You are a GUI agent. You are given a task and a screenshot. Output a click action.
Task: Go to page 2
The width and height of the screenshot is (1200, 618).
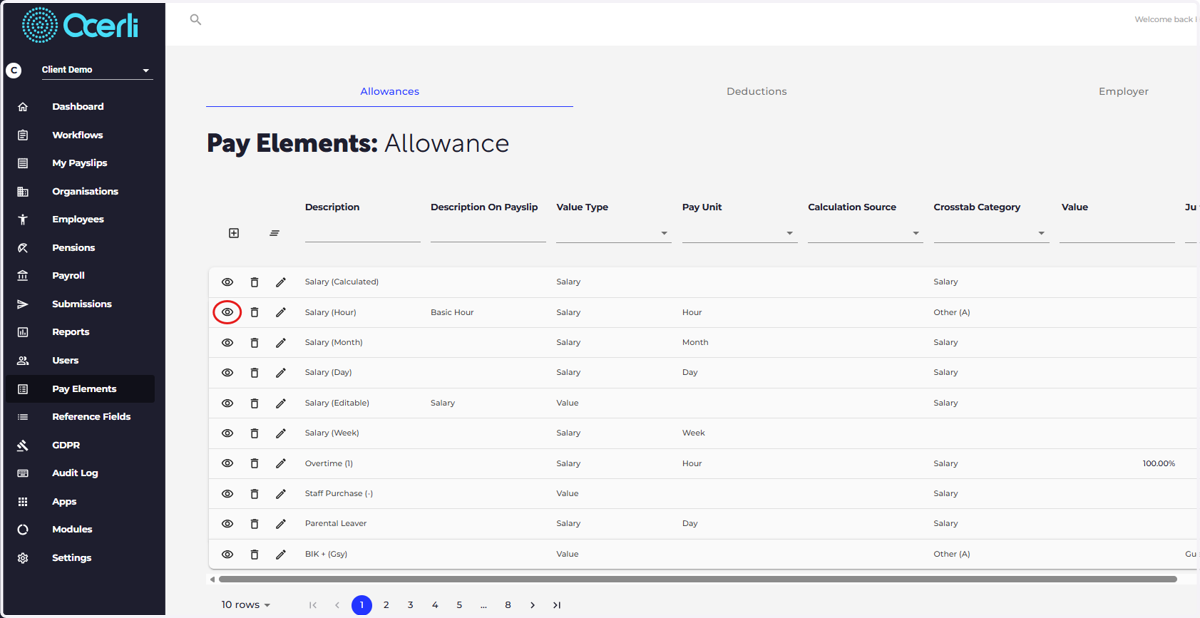(386, 605)
